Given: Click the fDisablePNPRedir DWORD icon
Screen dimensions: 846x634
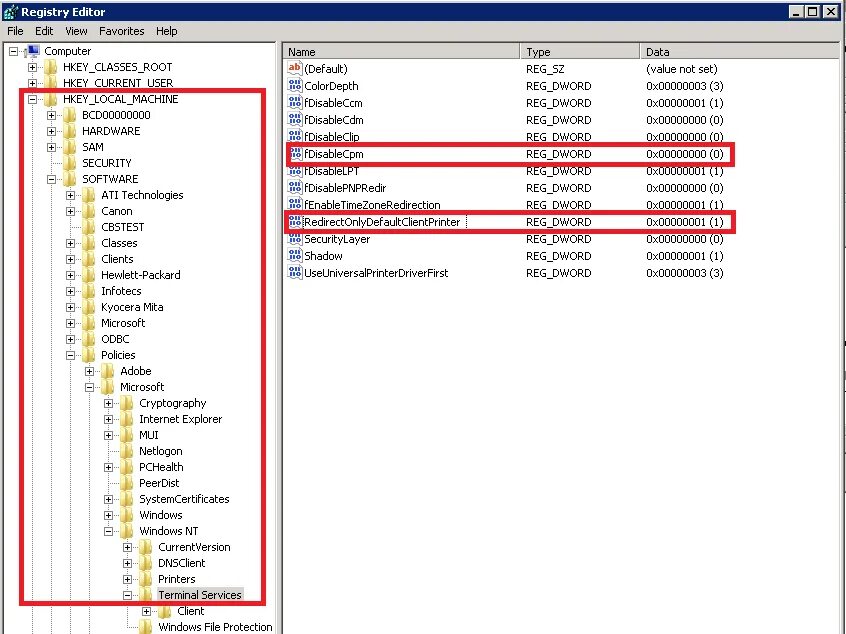Looking at the screenshot, I should 295,188.
